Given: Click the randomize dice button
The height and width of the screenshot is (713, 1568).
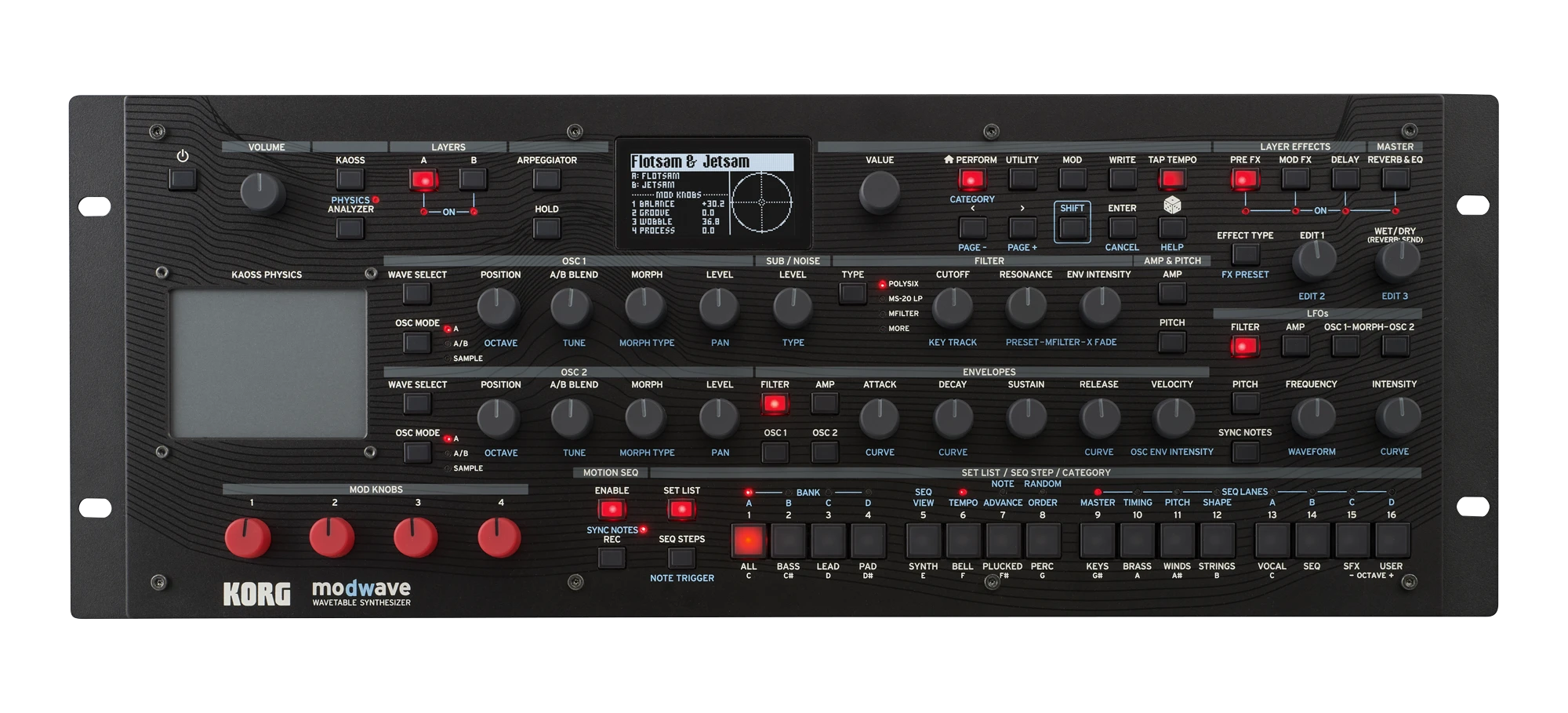Looking at the screenshot, I should [1172, 206].
